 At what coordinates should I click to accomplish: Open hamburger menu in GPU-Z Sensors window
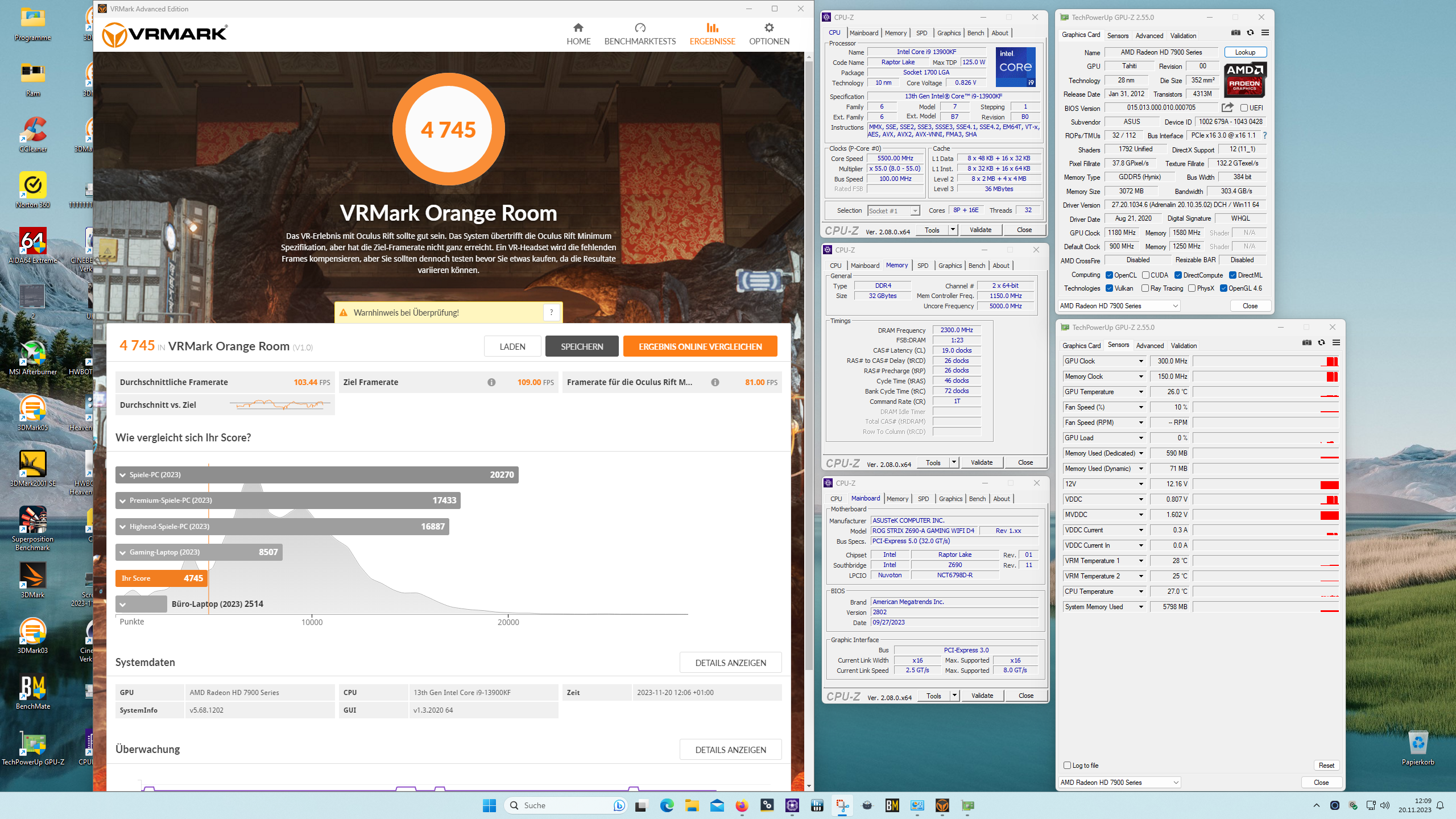1336,343
